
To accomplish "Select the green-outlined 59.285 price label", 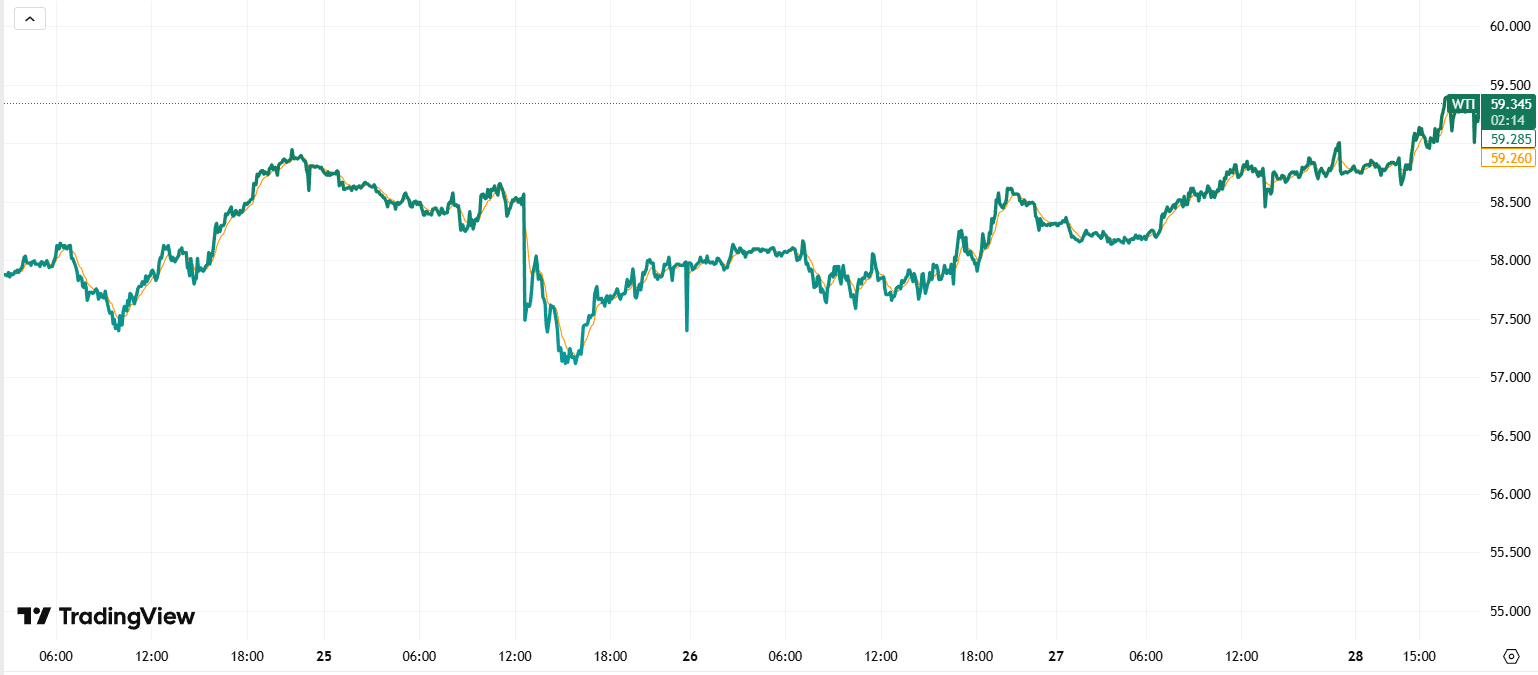I will [1508, 139].
